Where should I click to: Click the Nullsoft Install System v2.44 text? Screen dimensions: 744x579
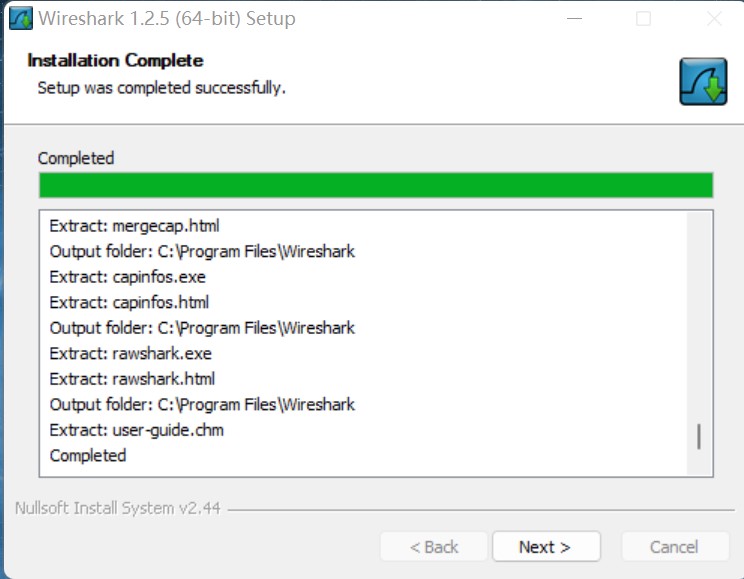pos(118,508)
